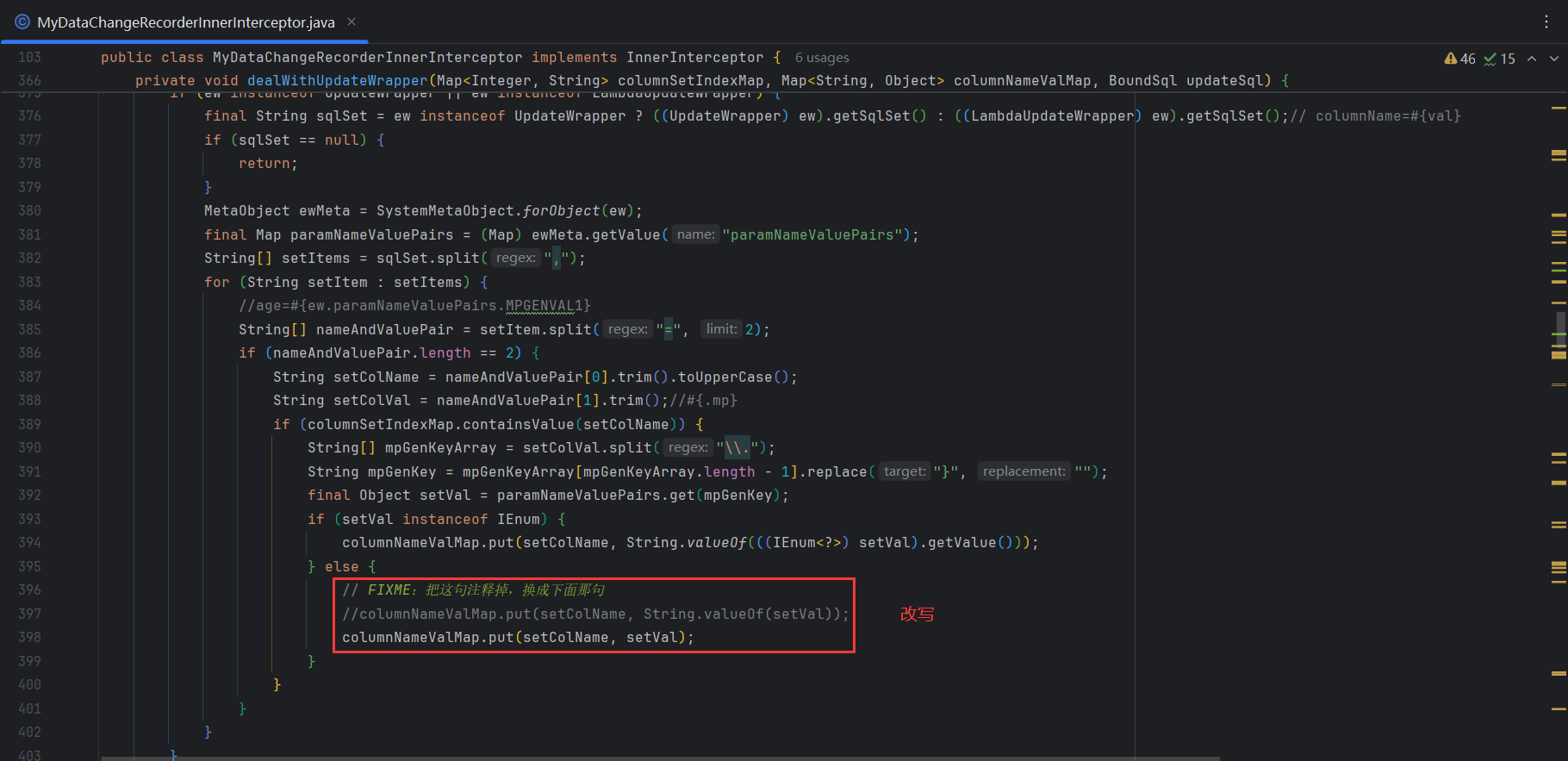Screen dimensions: 1568x761
Task: Click the dealWithUpdateWrapper method name
Action: (x=337, y=80)
